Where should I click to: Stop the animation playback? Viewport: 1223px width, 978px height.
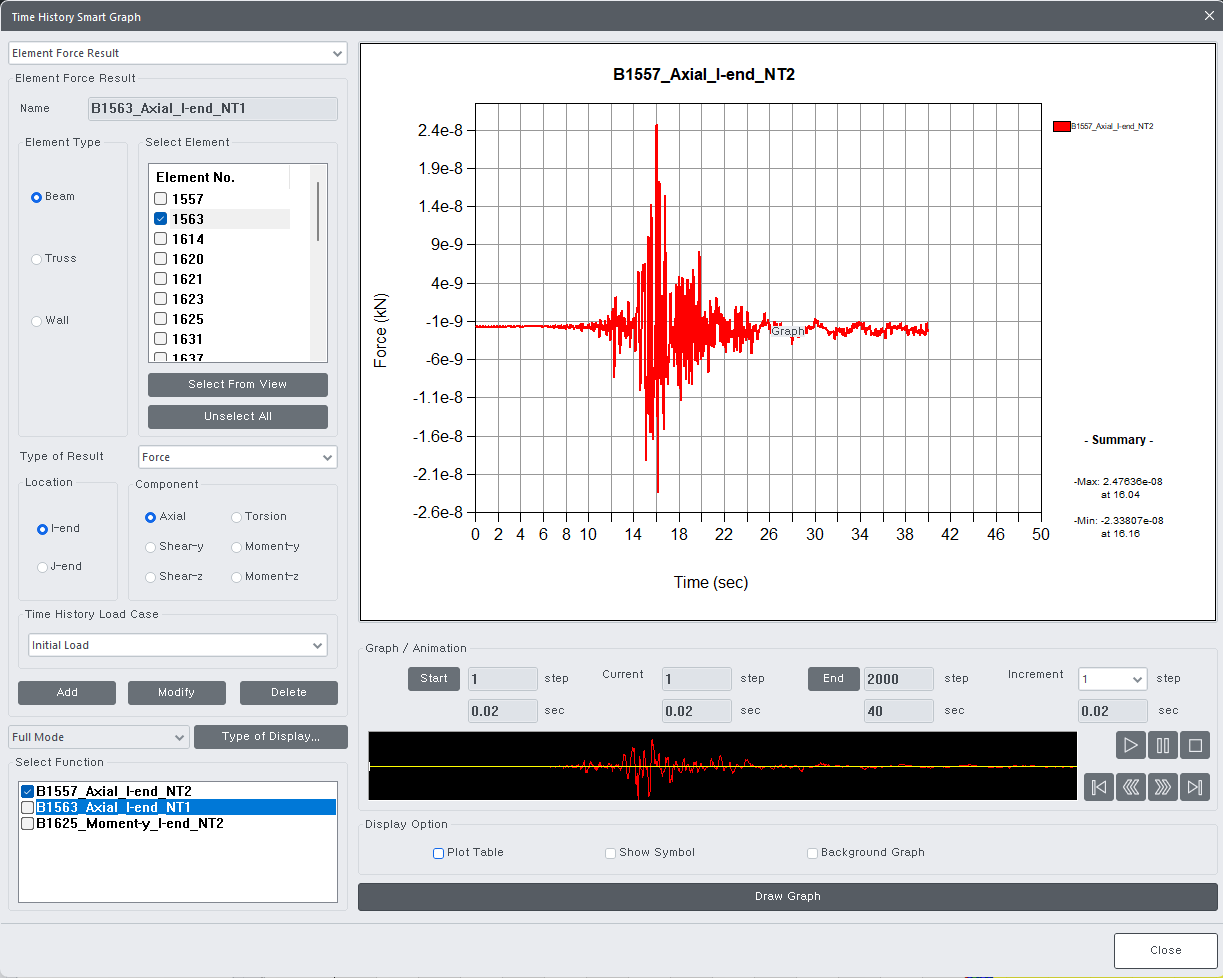(x=1194, y=745)
